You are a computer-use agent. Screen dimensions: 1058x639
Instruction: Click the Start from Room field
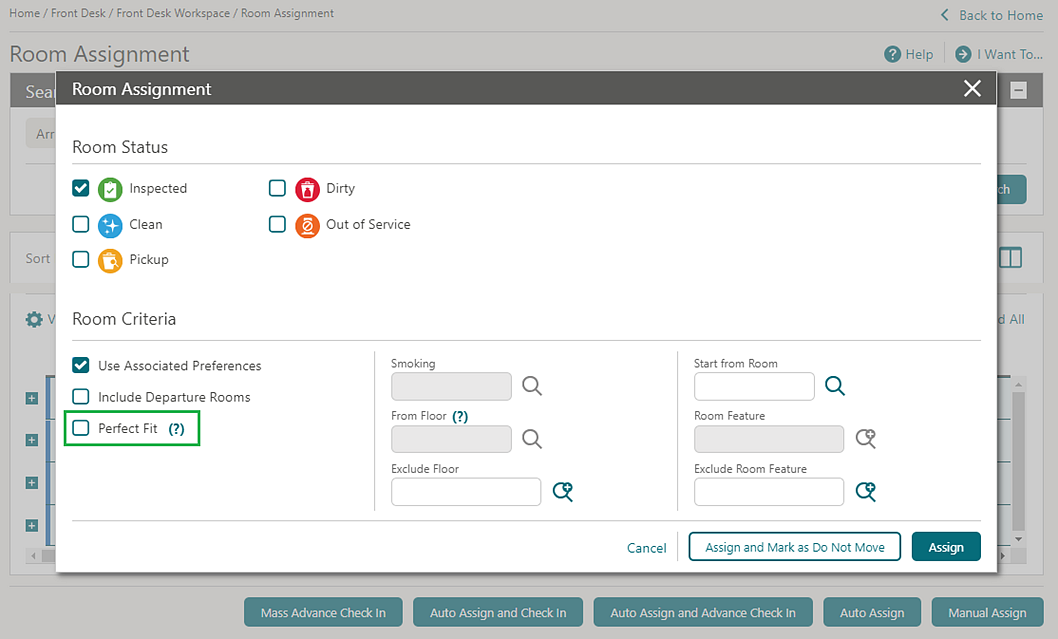754,386
